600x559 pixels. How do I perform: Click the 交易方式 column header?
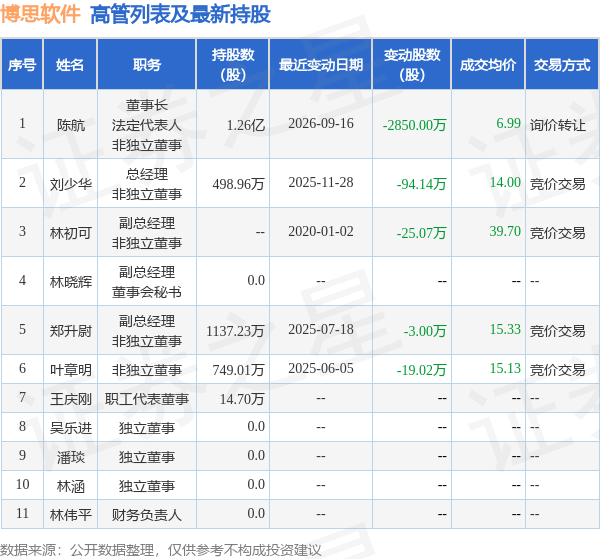562,64
